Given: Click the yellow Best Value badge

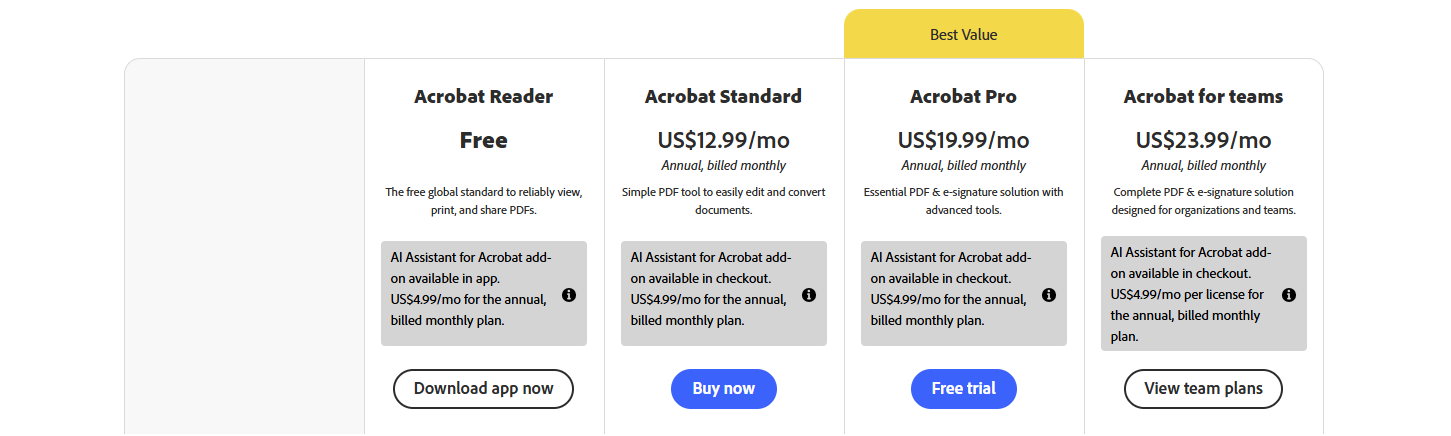Looking at the screenshot, I should pos(963,35).
